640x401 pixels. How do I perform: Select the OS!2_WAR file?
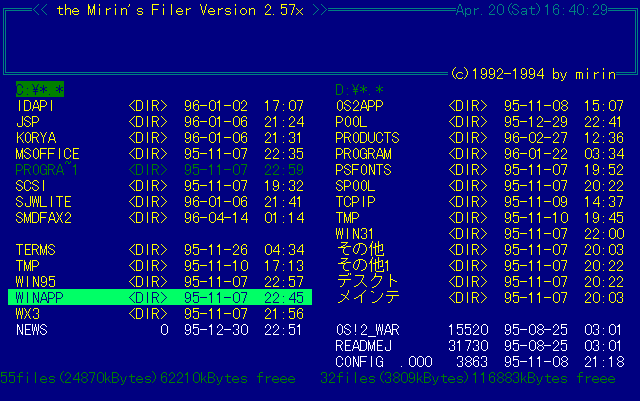pyautogui.click(x=480, y=330)
